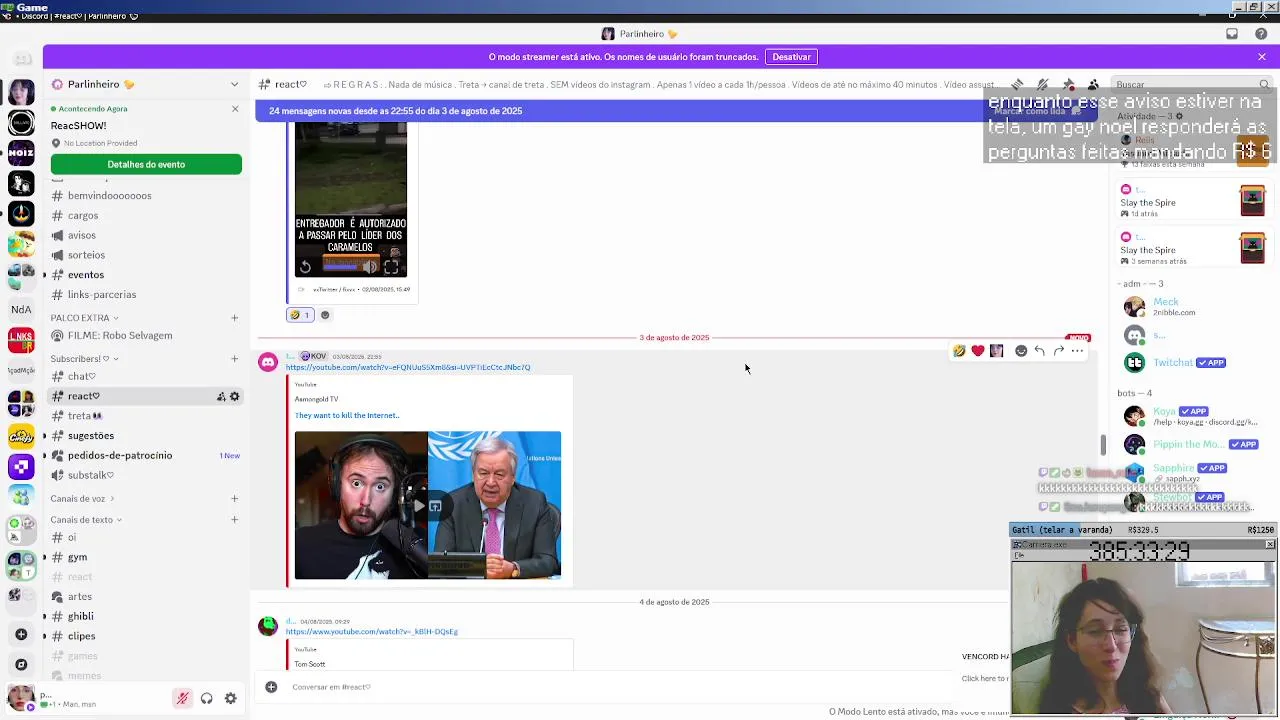
Task: Select the LNKS BR server icon
Action: tap(21, 340)
